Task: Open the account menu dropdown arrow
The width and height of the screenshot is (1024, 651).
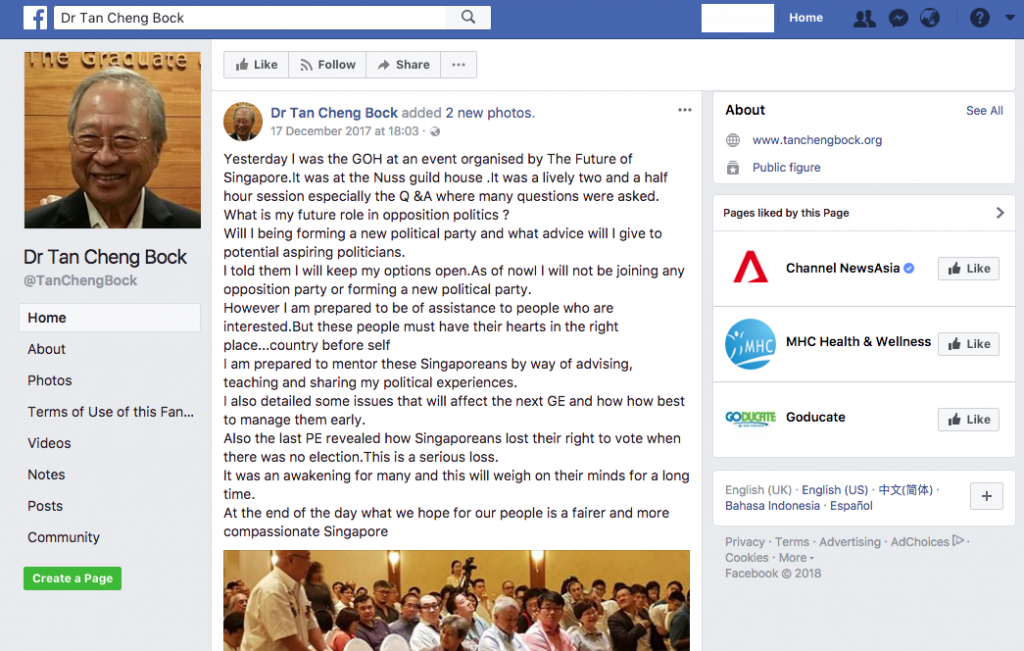Action: (x=1010, y=18)
